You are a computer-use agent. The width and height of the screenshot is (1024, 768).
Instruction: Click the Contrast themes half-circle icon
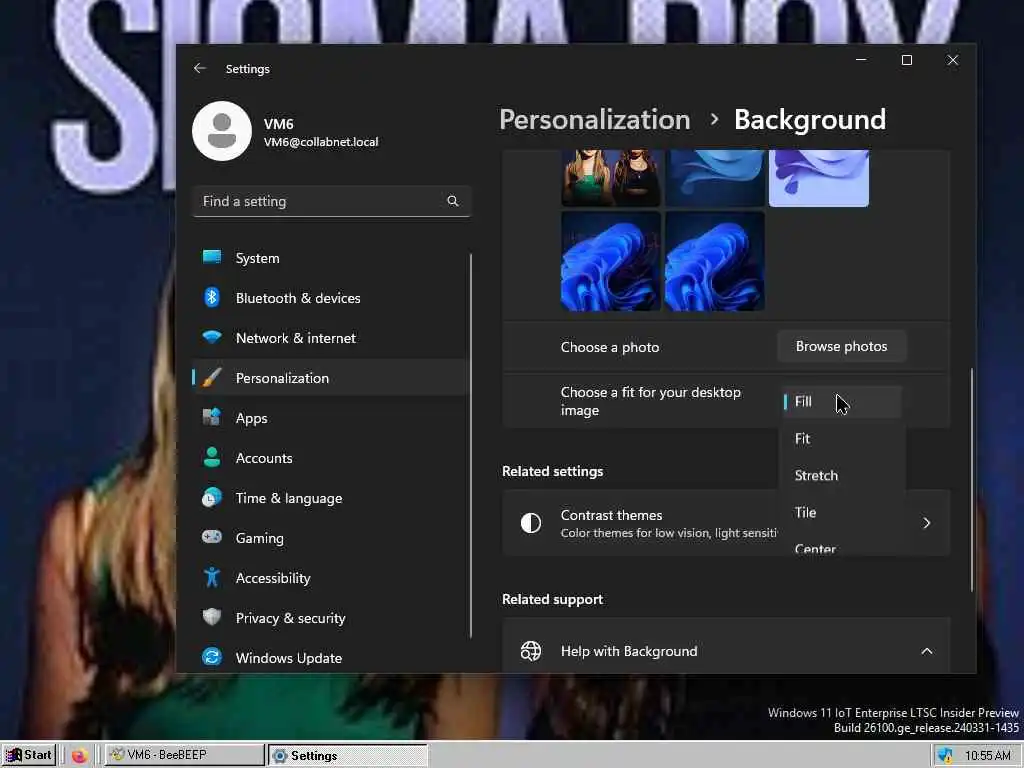[531, 523]
